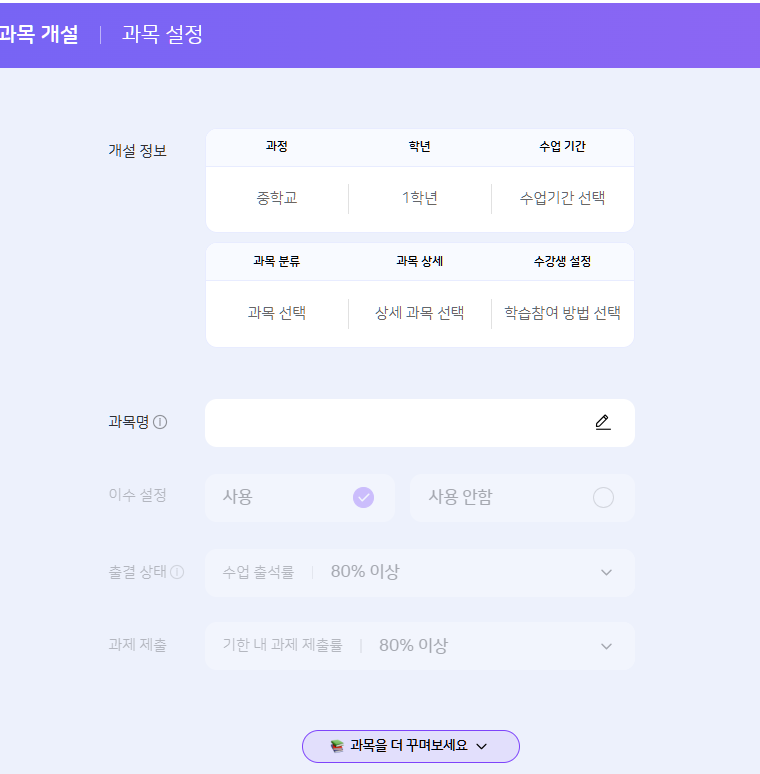Screen dimensions: 760x774
Task: Click the purple checkmark icon on 사용
Action: coord(363,497)
